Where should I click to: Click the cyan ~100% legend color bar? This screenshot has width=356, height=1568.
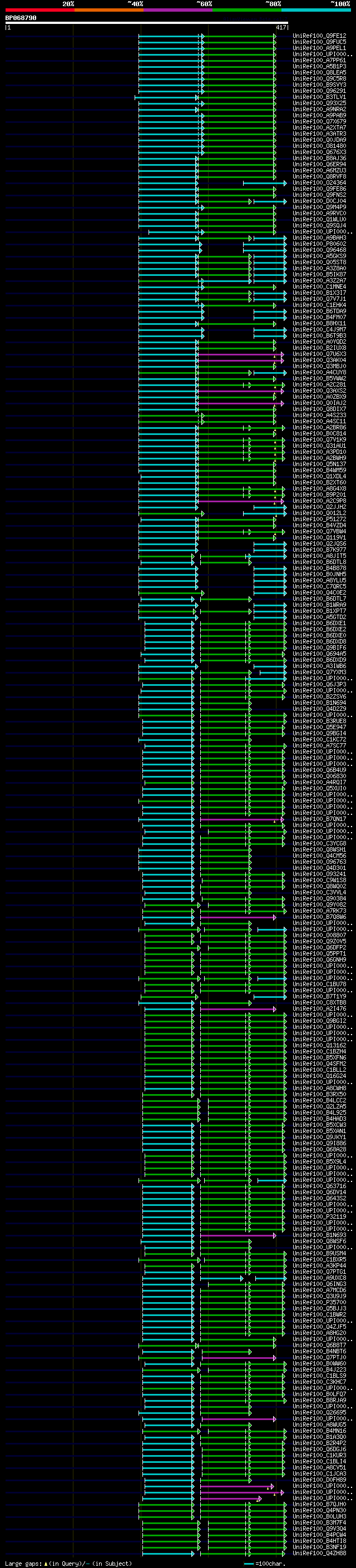click(316, 10)
